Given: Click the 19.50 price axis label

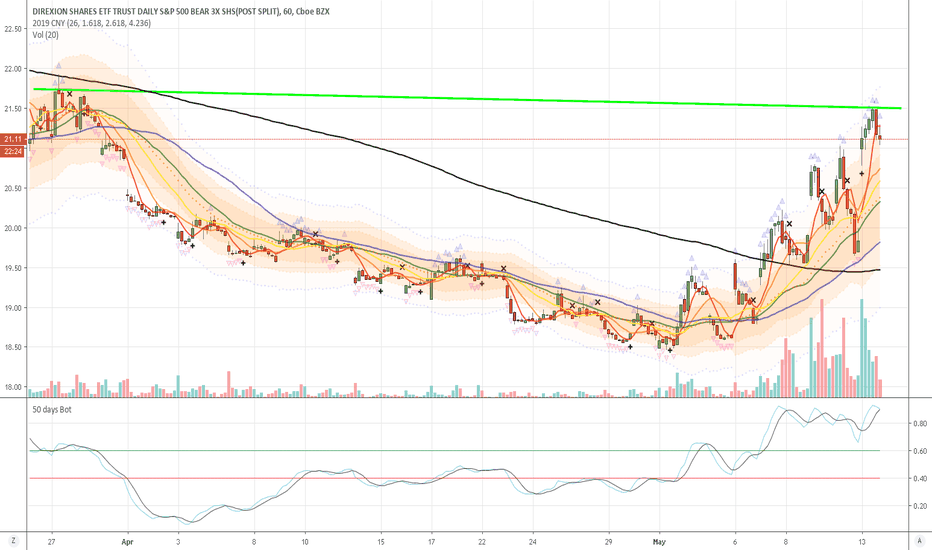Looking at the screenshot, I should click(x=13, y=268).
